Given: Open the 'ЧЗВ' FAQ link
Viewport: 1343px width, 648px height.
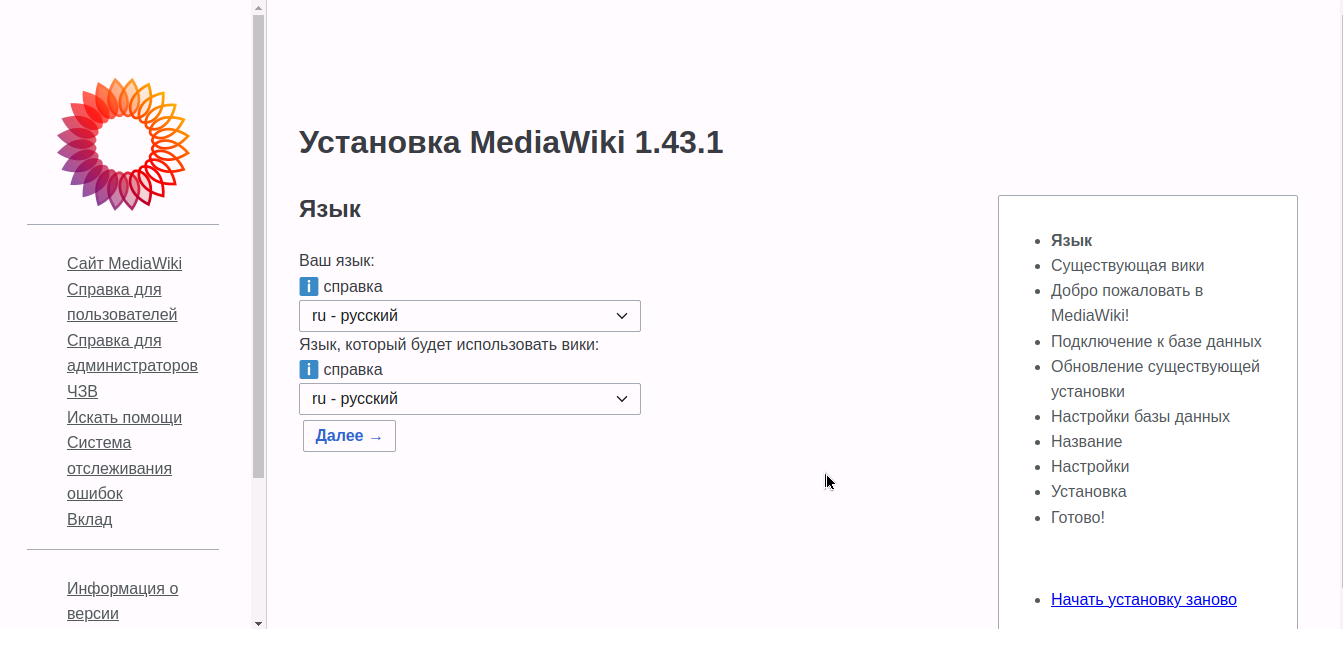Looking at the screenshot, I should tap(82, 391).
